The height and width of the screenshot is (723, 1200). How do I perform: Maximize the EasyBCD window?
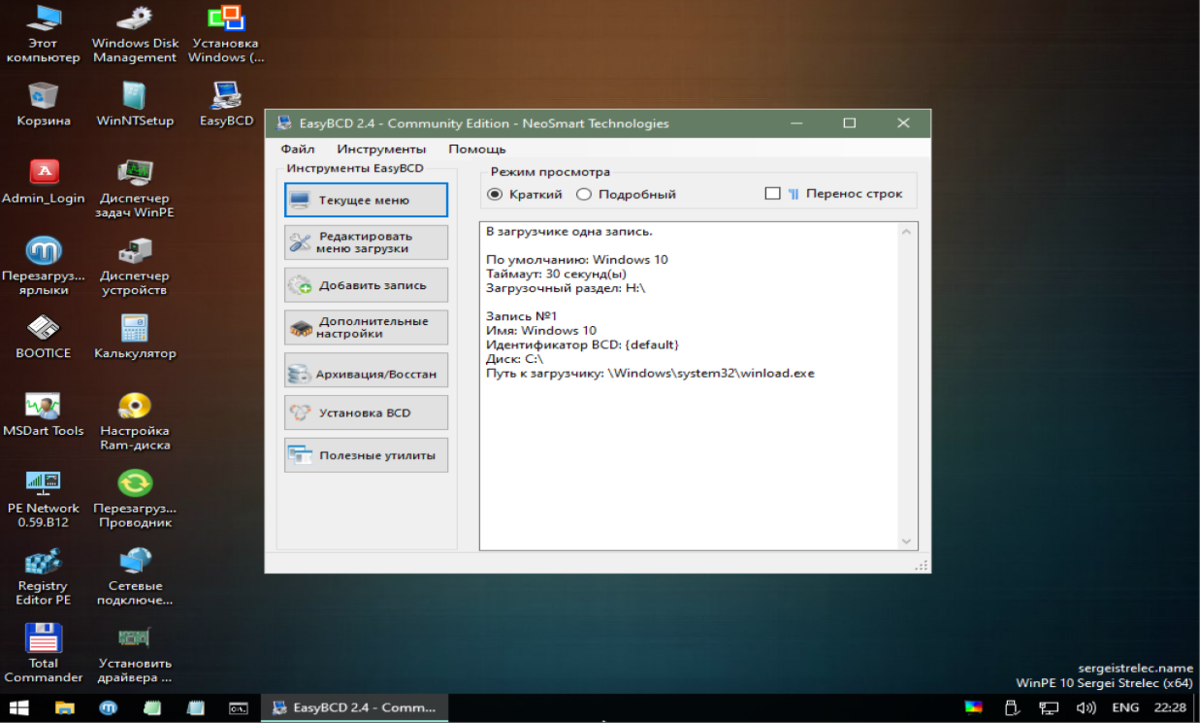[x=849, y=123]
